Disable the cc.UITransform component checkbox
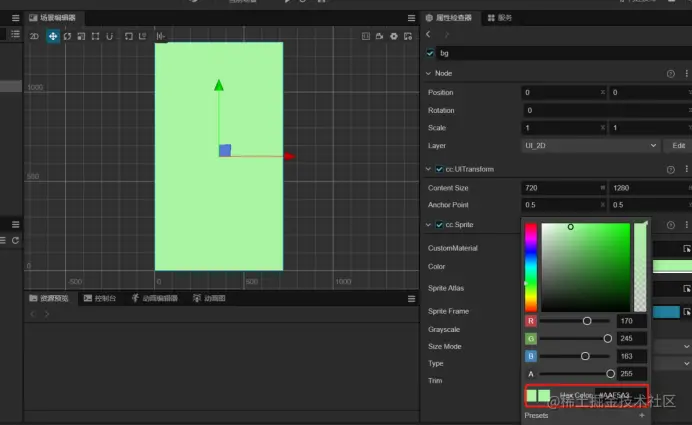The width and height of the screenshot is (692, 425). 439,169
